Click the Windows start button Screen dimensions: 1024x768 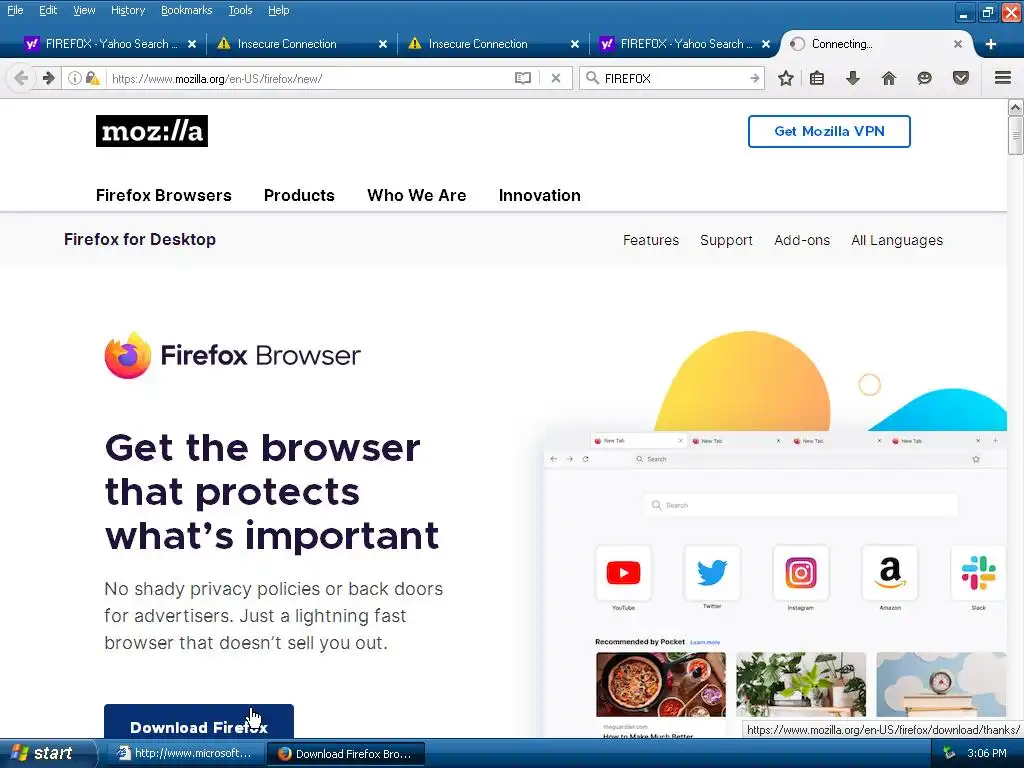tap(47, 754)
